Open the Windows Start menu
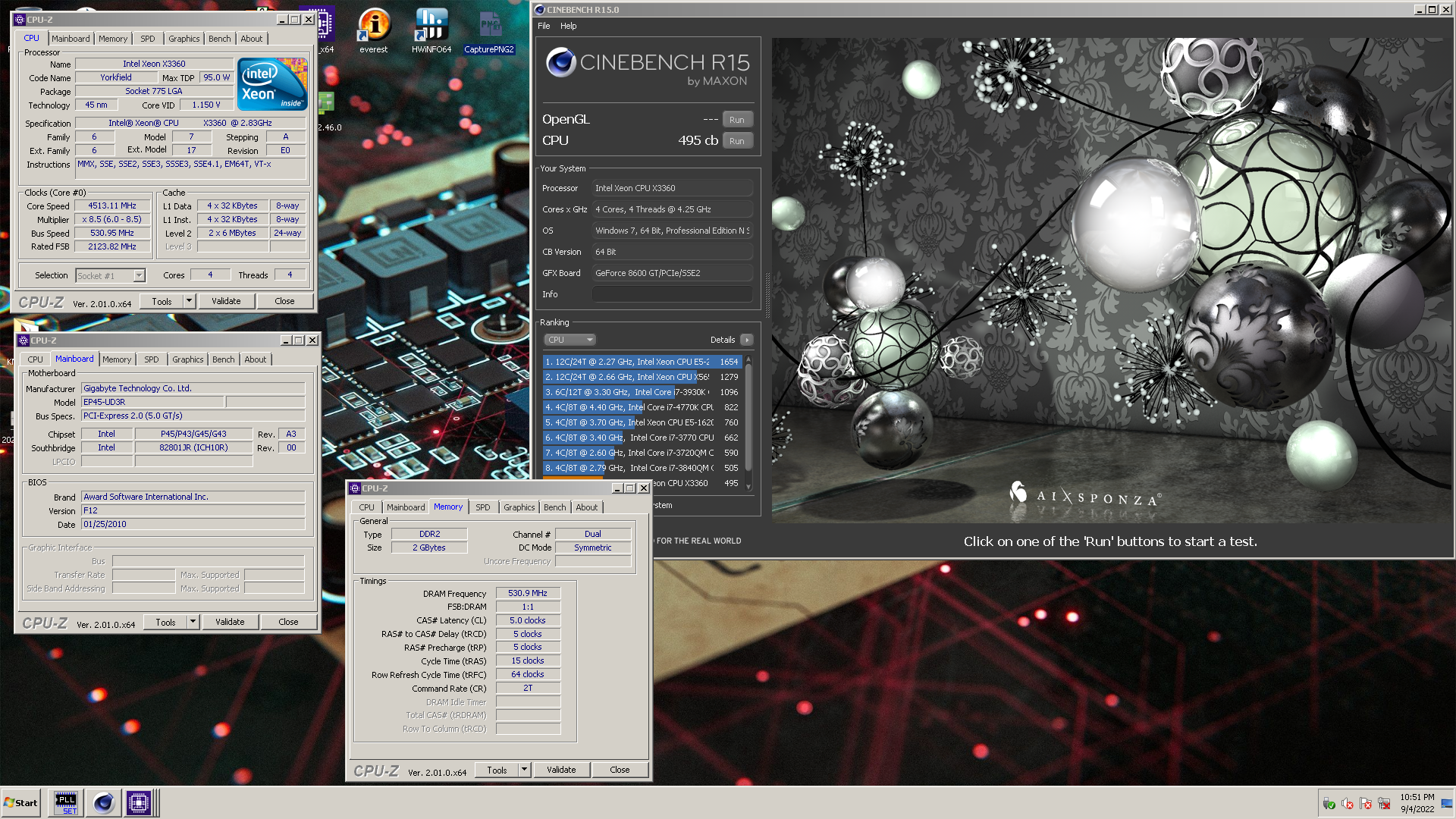The height and width of the screenshot is (819, 1456). click(x=20, y=802)
